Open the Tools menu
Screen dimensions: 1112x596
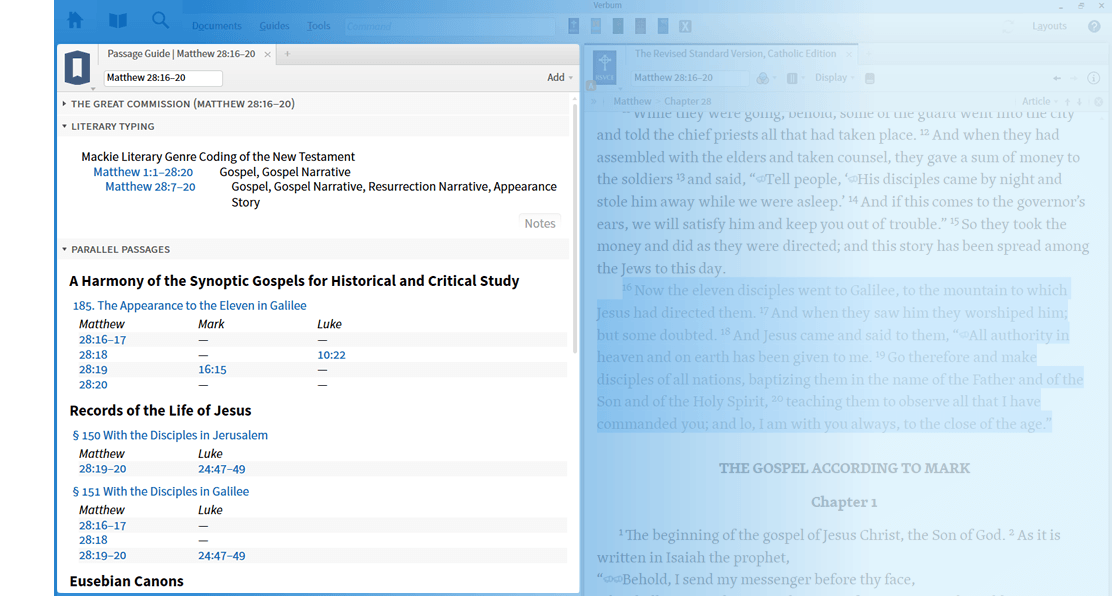click(x=318, y=26)
